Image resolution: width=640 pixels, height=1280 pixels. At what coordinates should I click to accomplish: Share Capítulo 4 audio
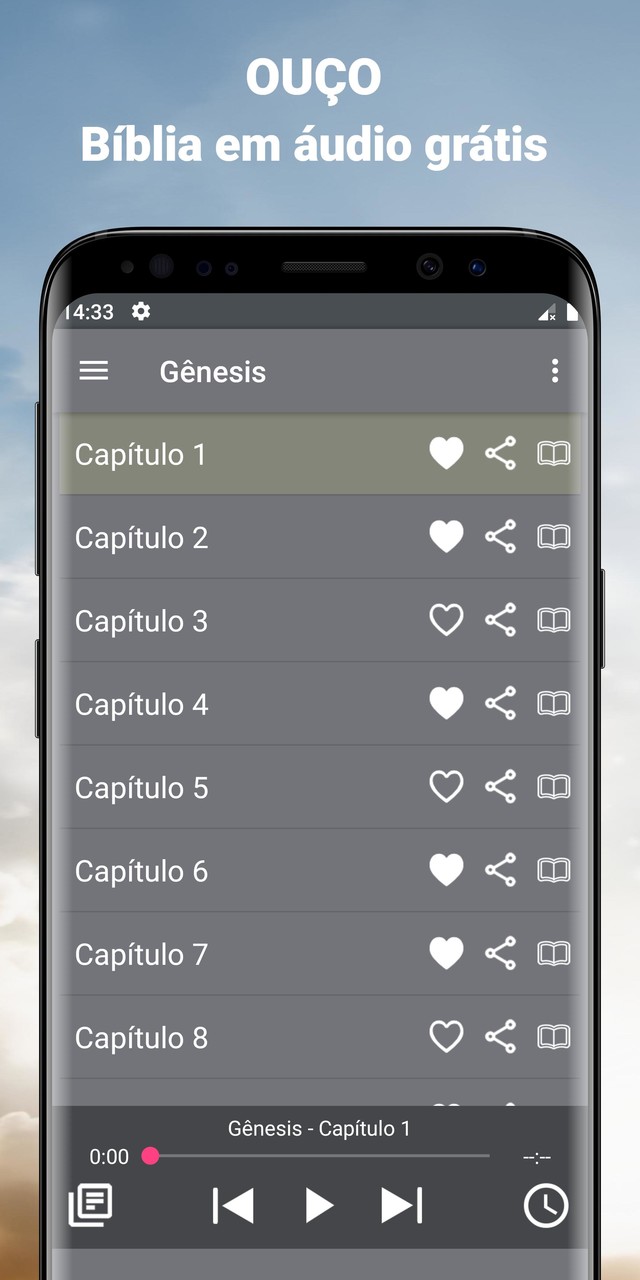pyautogui.click(x=498, y=703)
